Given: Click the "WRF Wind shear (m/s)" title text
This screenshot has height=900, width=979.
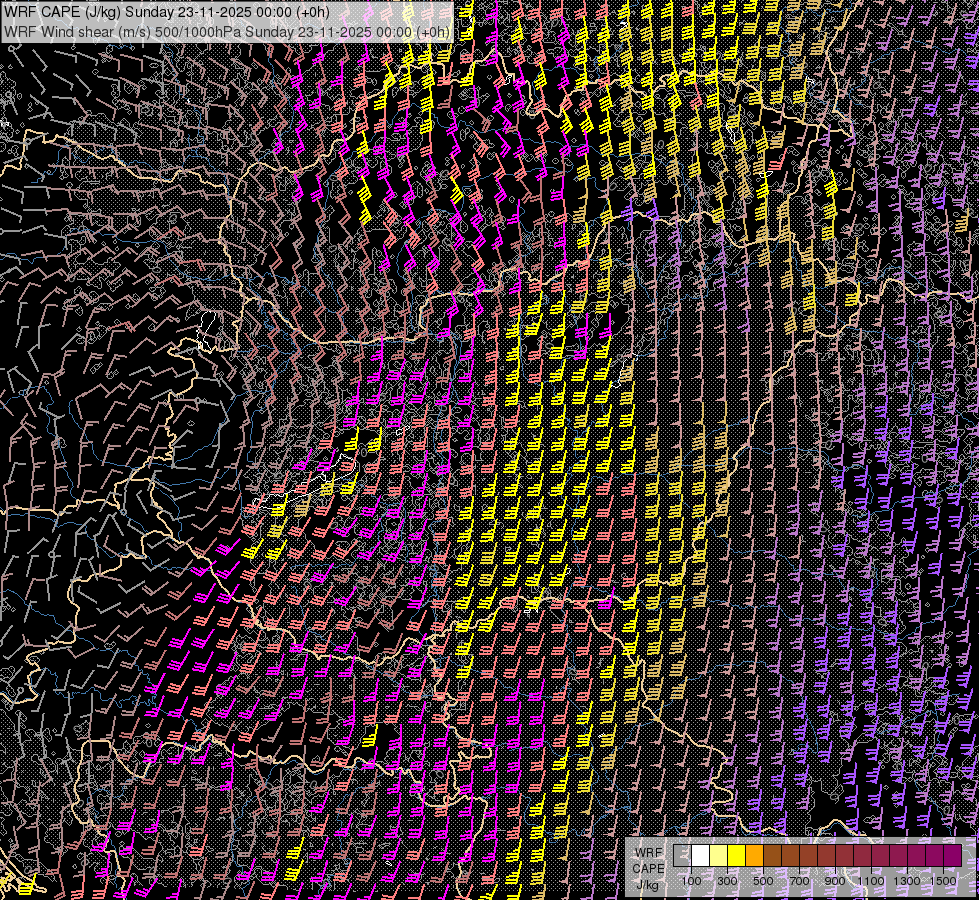Looking at the screenshot, I should pos(76,31).
